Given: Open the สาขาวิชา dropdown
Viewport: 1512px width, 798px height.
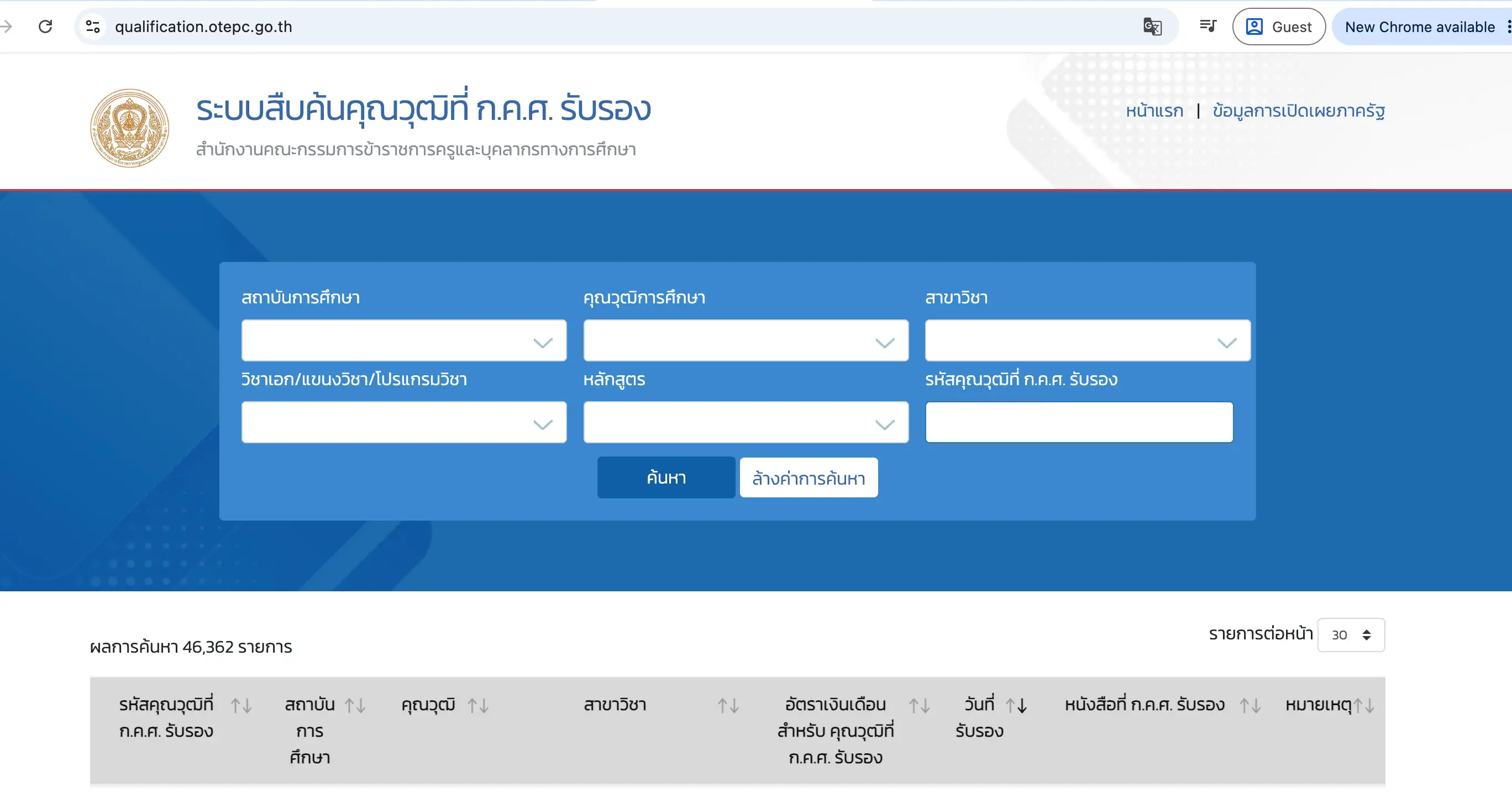Looking at the screenshot, I should pyautogui.click(x=1088, y=340).
